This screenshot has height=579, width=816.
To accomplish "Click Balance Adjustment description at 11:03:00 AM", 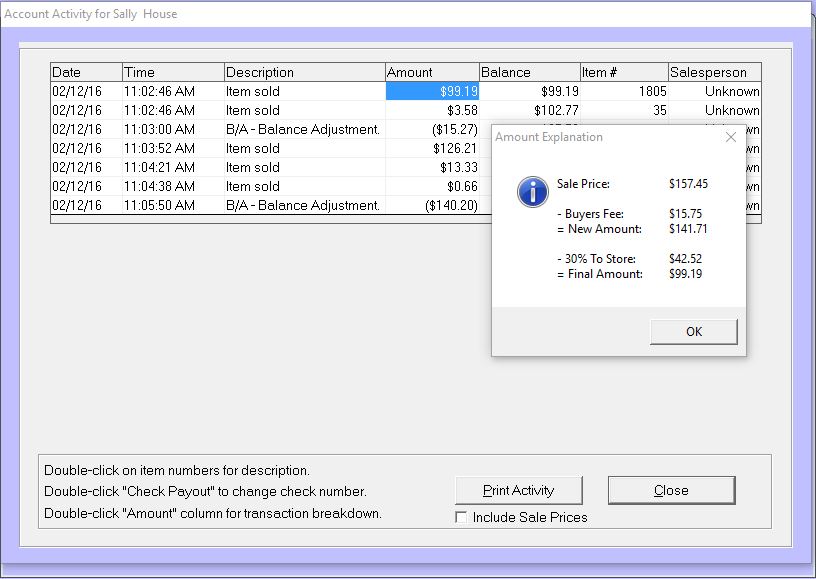I will pos(305,130).
